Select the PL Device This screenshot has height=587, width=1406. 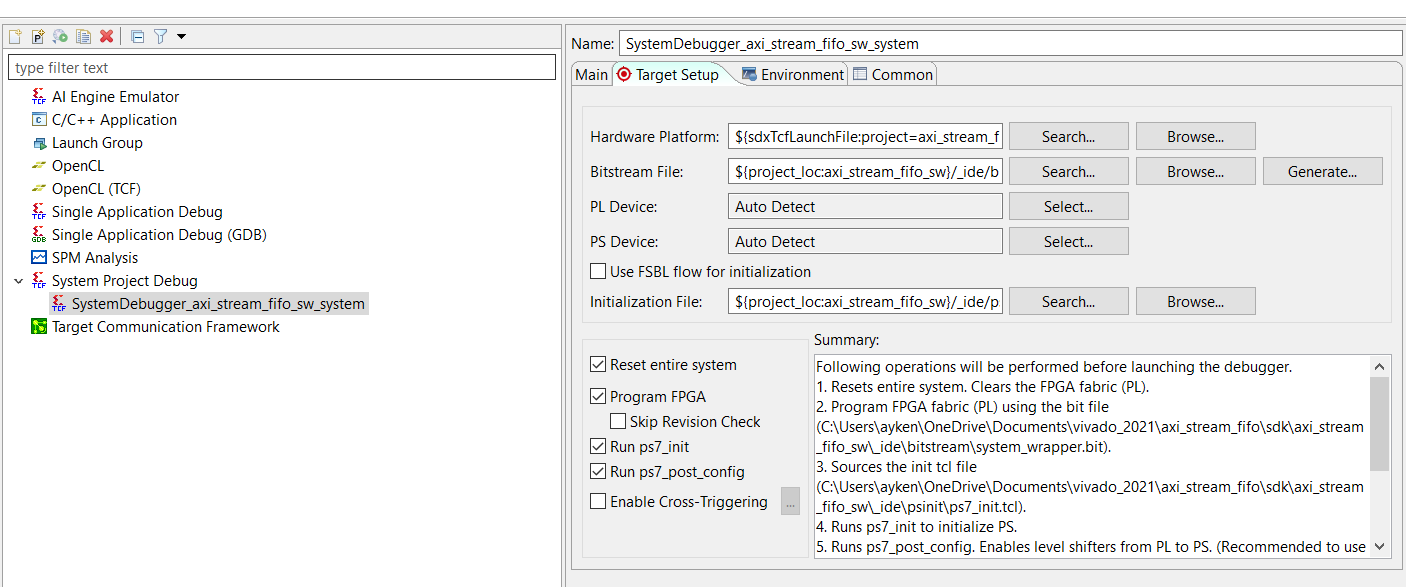point(1069,206)
